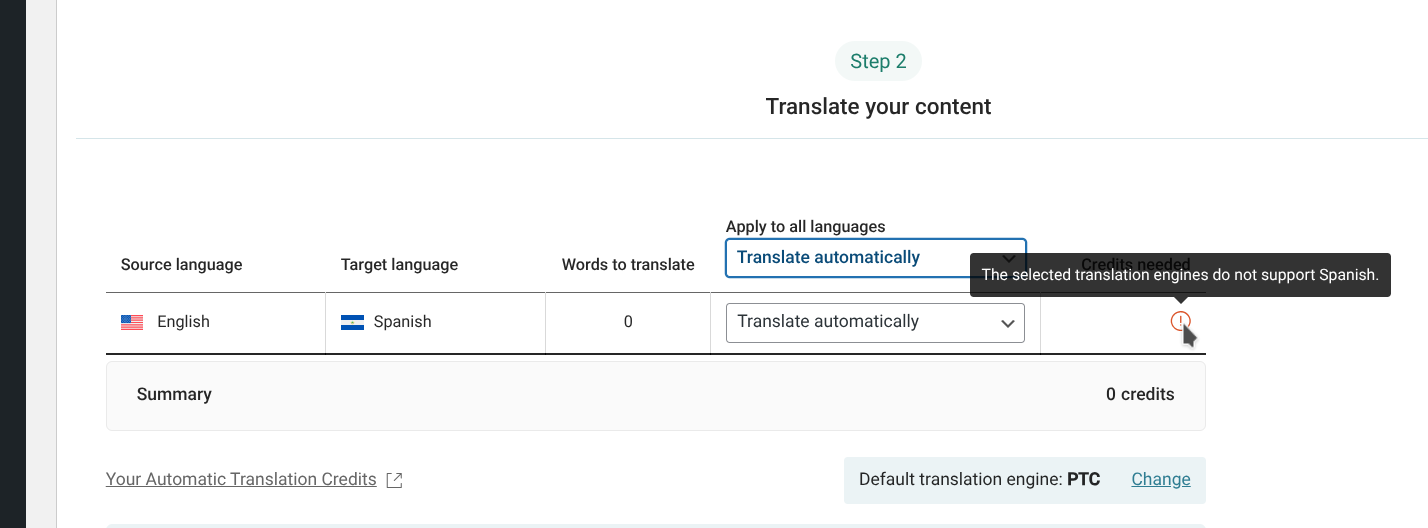This screenshot has width=1428, height=528.
Task: Open the Apply to all languages combo box
Action: (x=860, y=258)
